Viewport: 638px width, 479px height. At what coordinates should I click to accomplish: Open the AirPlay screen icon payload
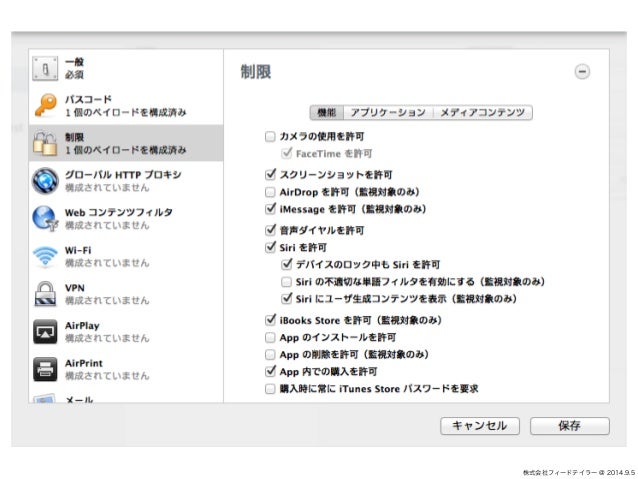(45, 331)
